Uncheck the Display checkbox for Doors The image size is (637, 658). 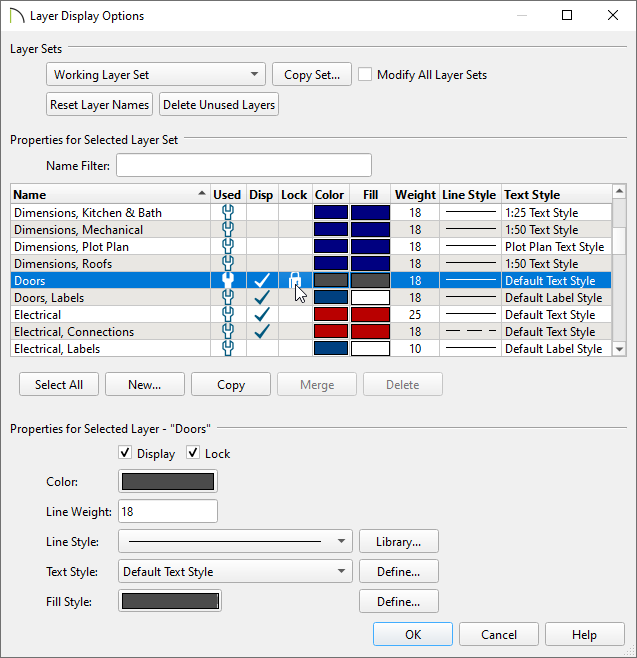coord(125,453)
